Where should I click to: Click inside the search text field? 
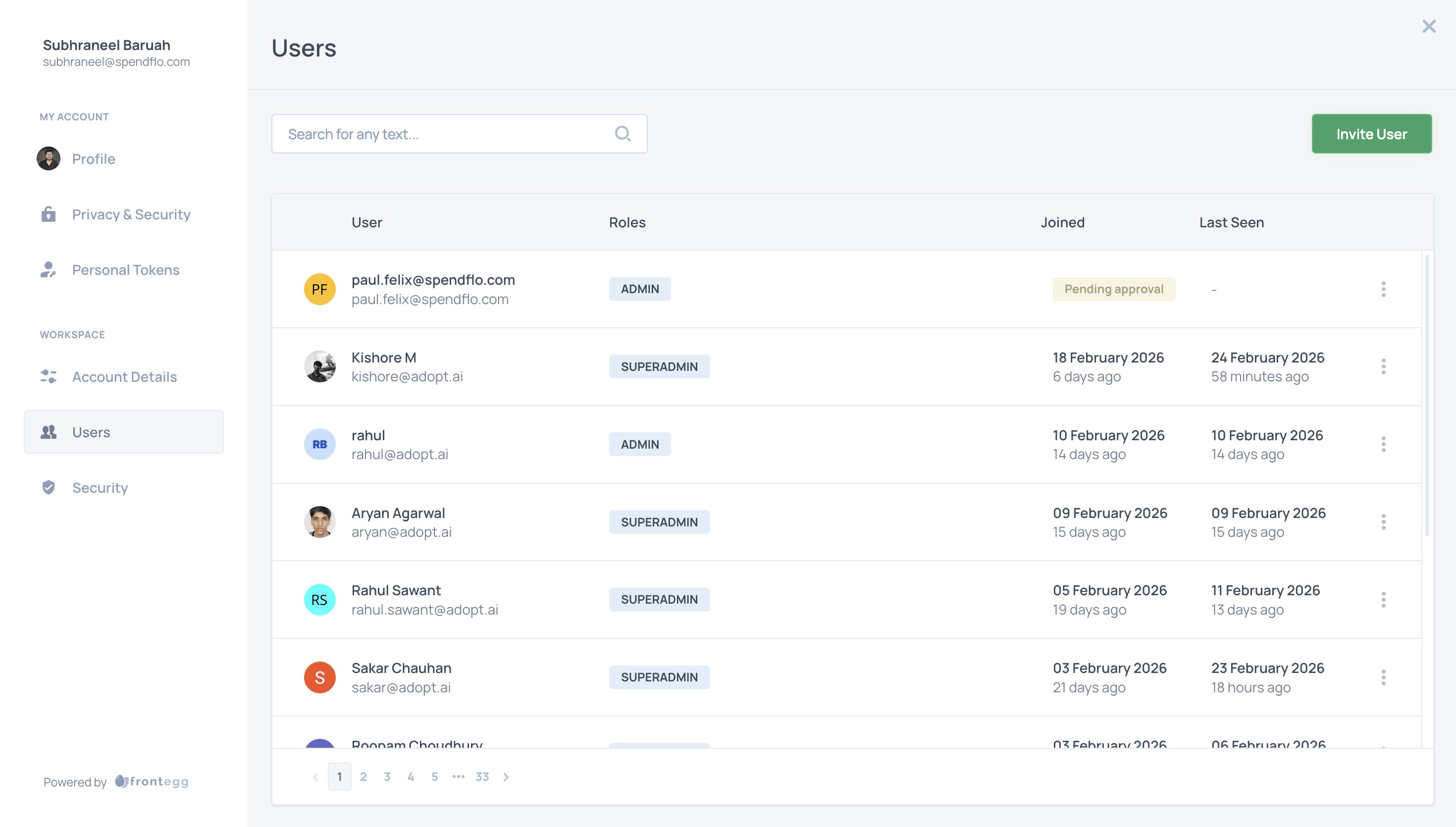pos(426,134)
